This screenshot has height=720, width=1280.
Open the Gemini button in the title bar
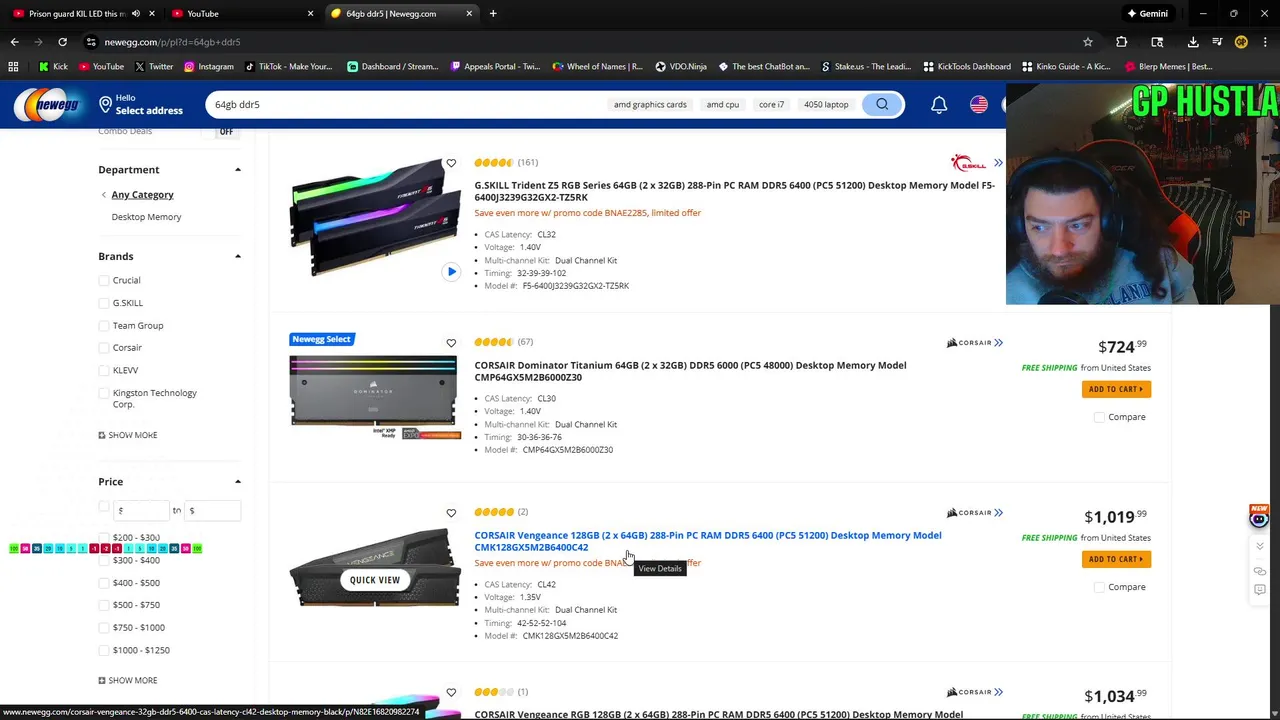tap(1147, 14)
